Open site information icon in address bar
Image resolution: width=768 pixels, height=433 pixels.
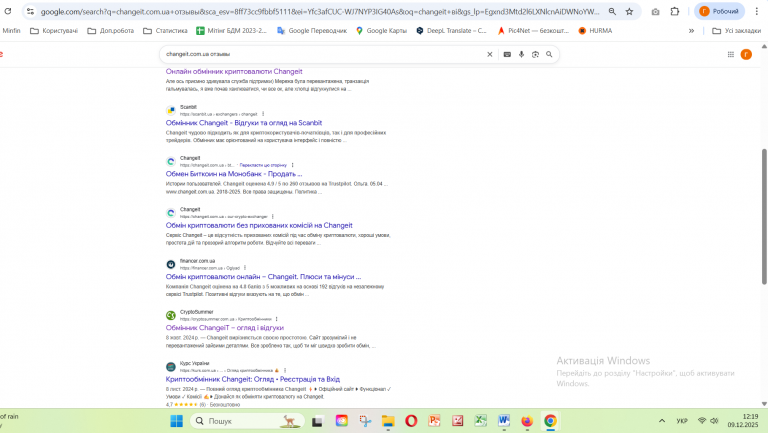tap(30, 11)
